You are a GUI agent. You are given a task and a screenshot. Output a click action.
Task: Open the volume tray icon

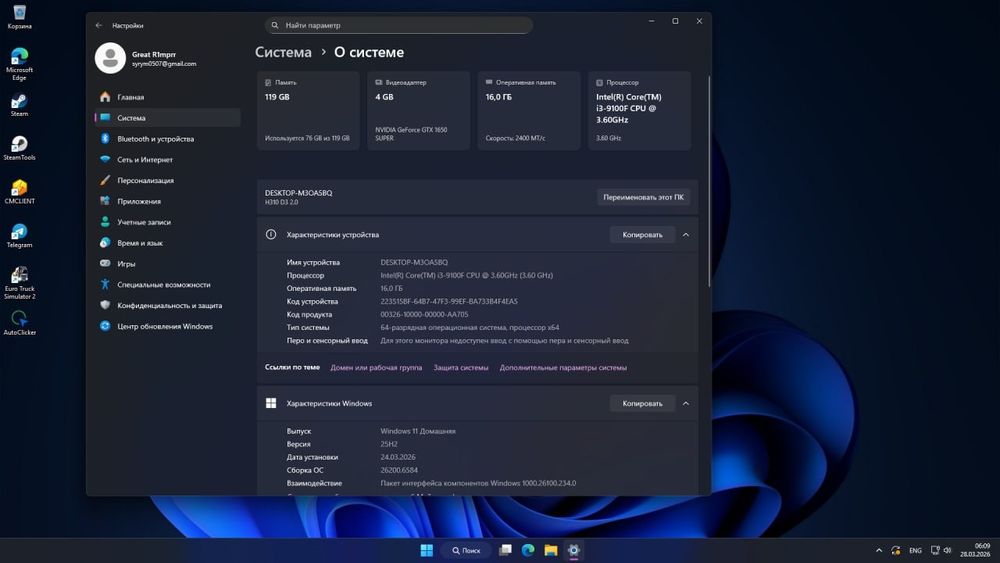coord(947,550)
